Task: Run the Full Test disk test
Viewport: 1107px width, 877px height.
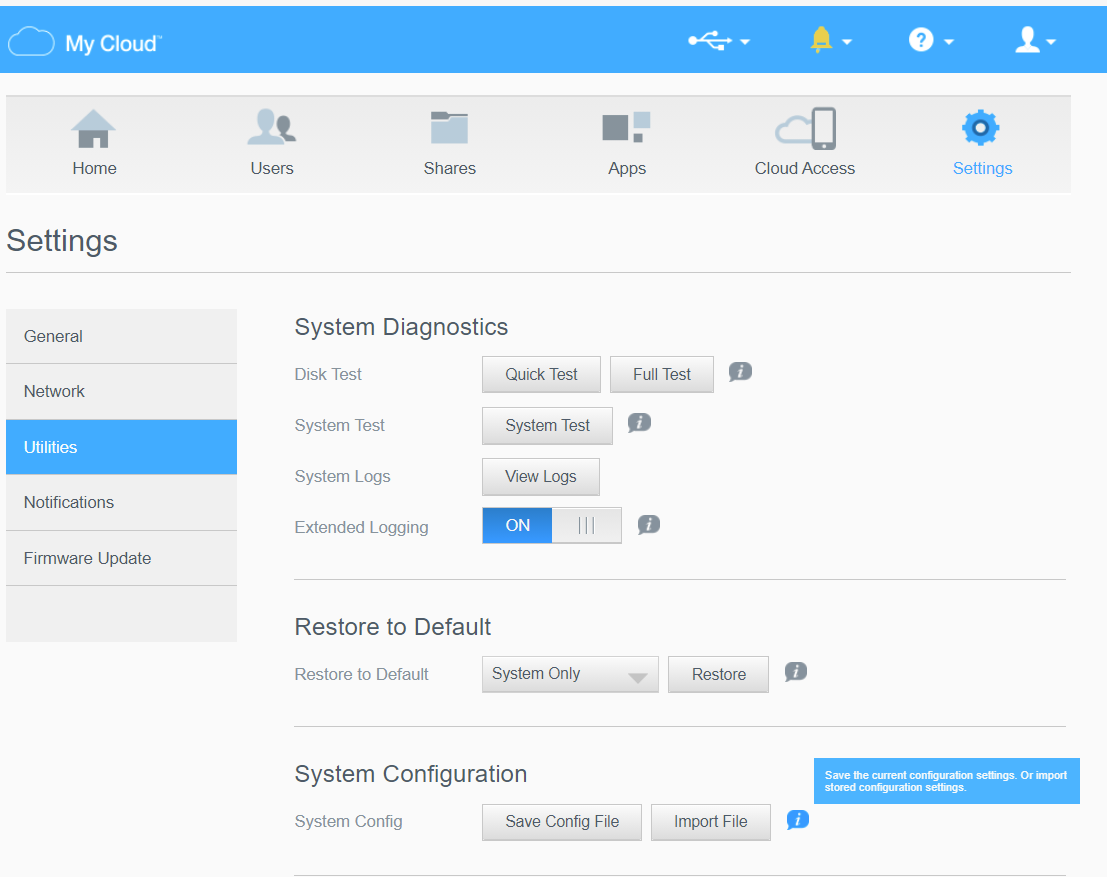Action: pyautogui.click(x=662, y=374)
